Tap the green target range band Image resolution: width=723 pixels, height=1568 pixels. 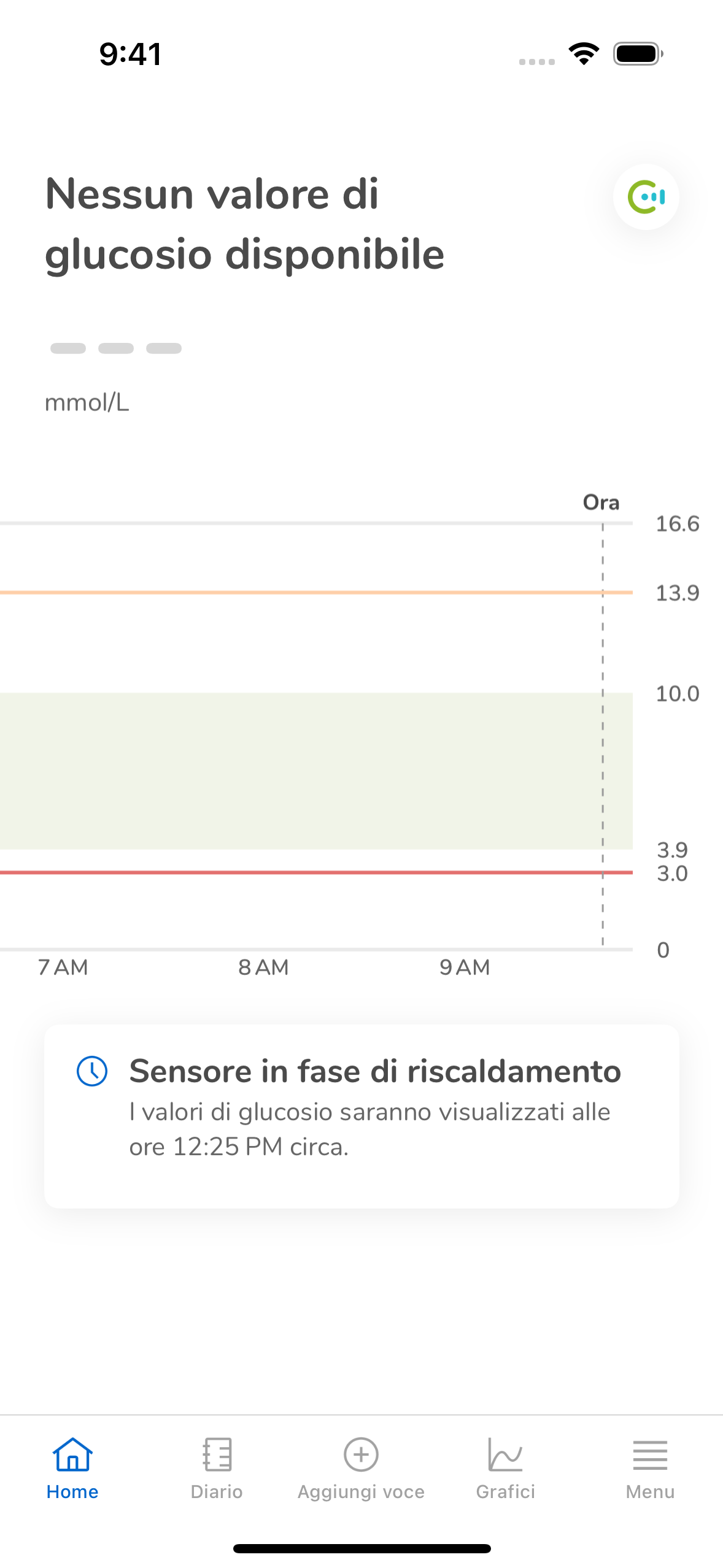point(316,771)
